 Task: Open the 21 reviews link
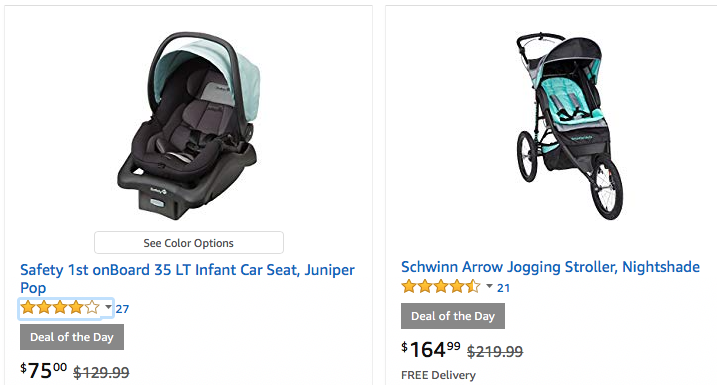tap(503, 288)
